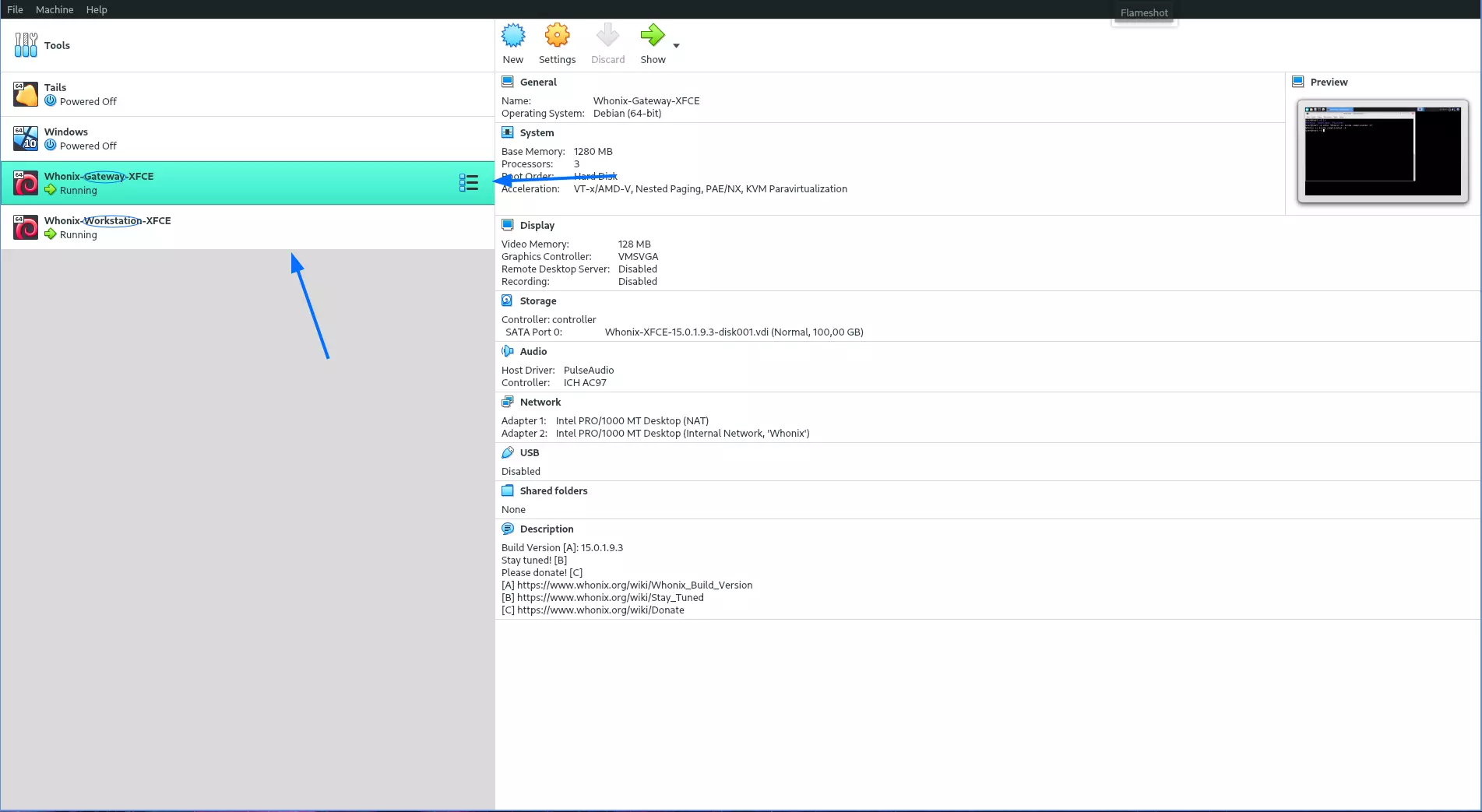The width and height of the screenshot is (1482, 812).
Task: Open the File menu
Action: (x=15, y=9)
